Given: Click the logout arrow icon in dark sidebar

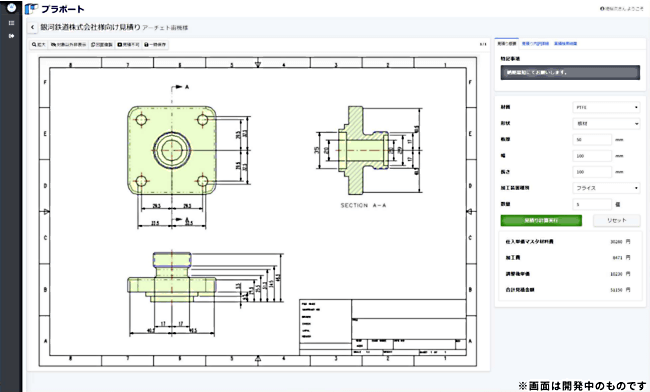Looking at the screenshot, I should tap(11, 36).
